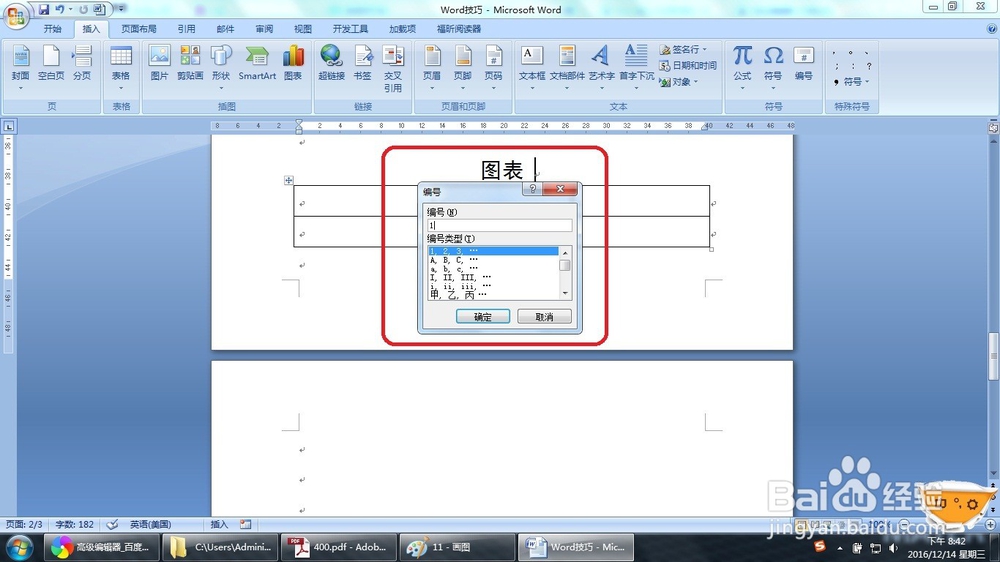Image resolution: width=1000 pixels, height=562 pixels.
Task: Expand Signature Line (签名行) dropdown
Action: [x=705, y=49]
